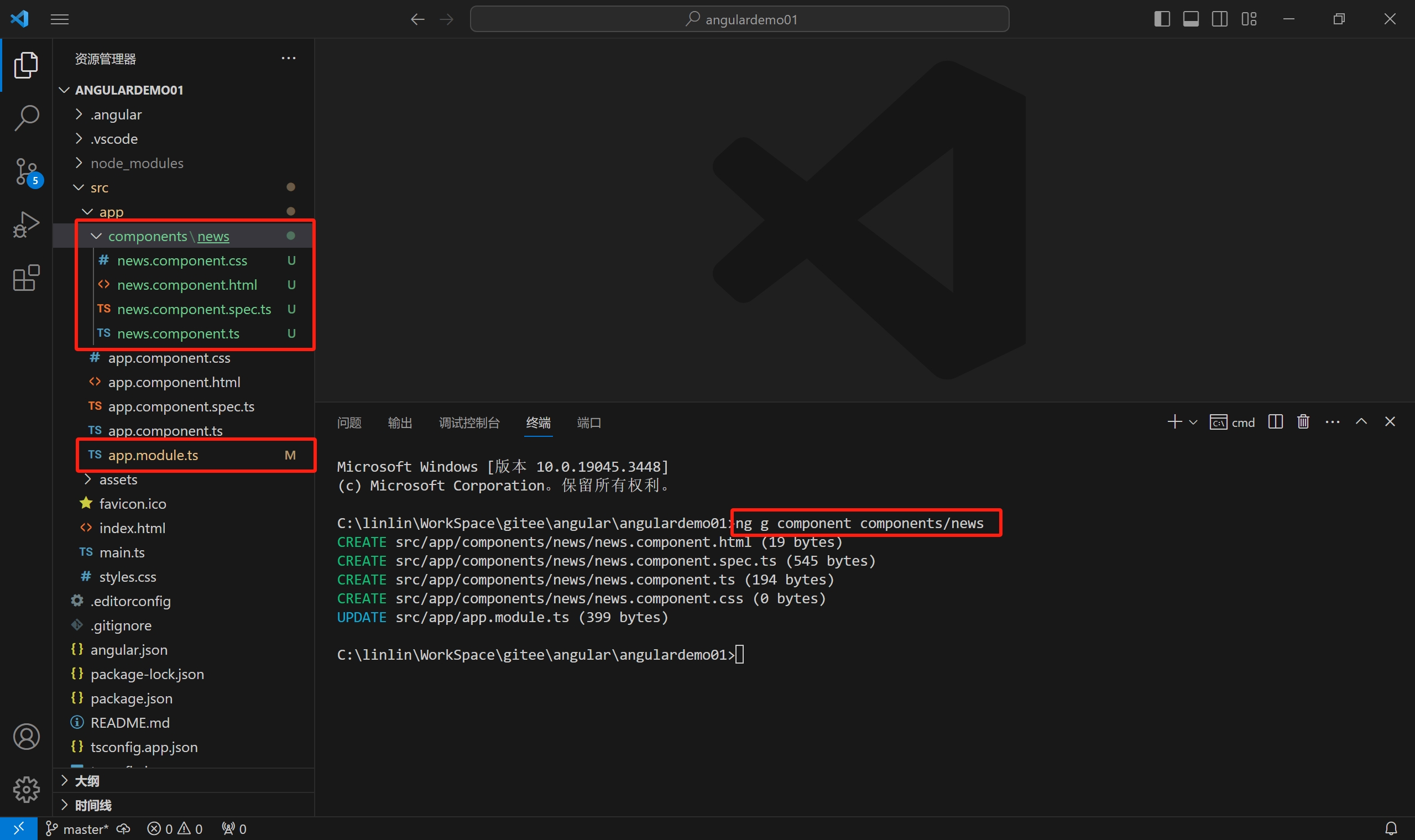Split the terminal pane
Viewport: 1415px width, 840px height.
1275,422
